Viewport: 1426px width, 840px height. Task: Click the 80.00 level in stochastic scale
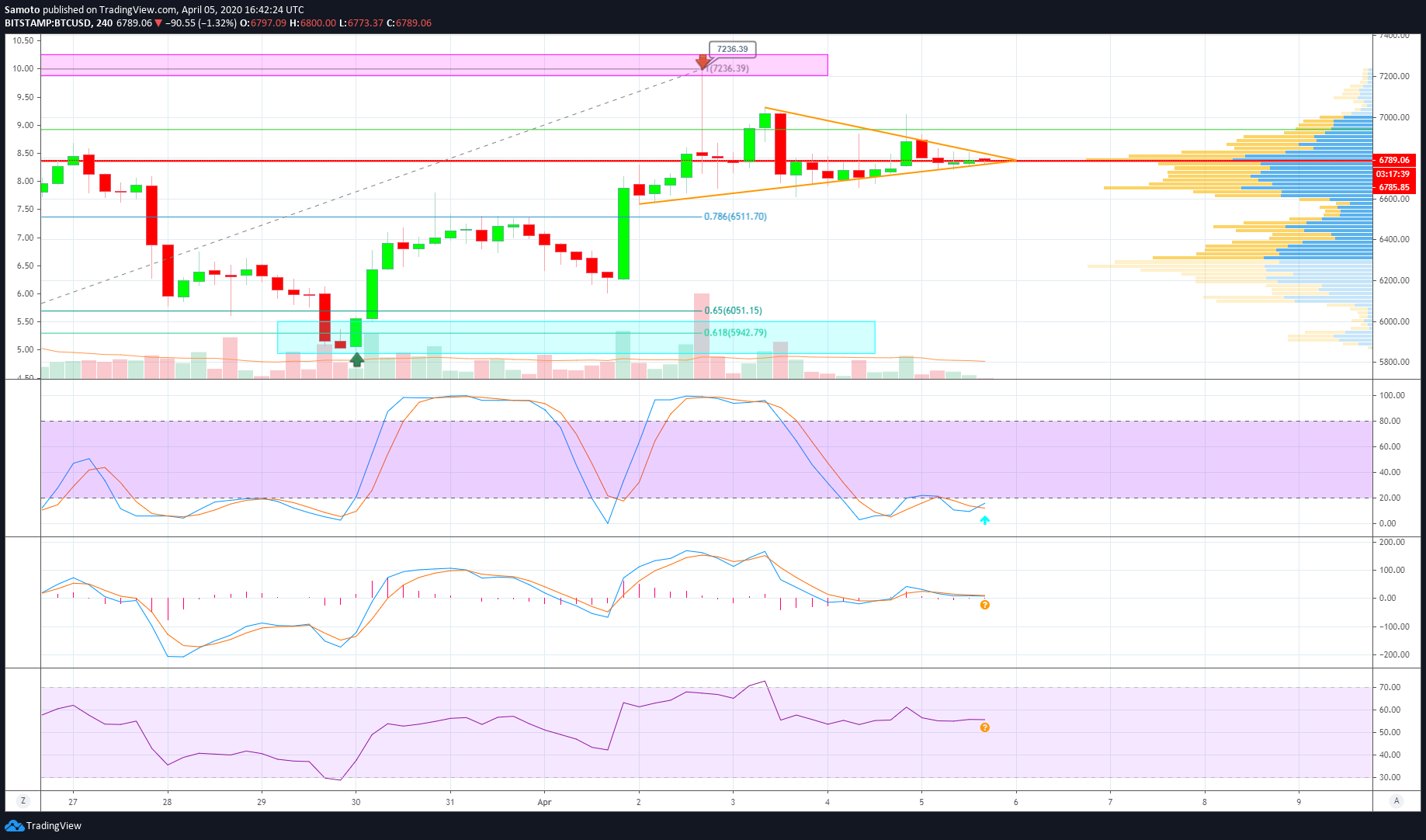pyautogui.click(x=1390, y=421)
